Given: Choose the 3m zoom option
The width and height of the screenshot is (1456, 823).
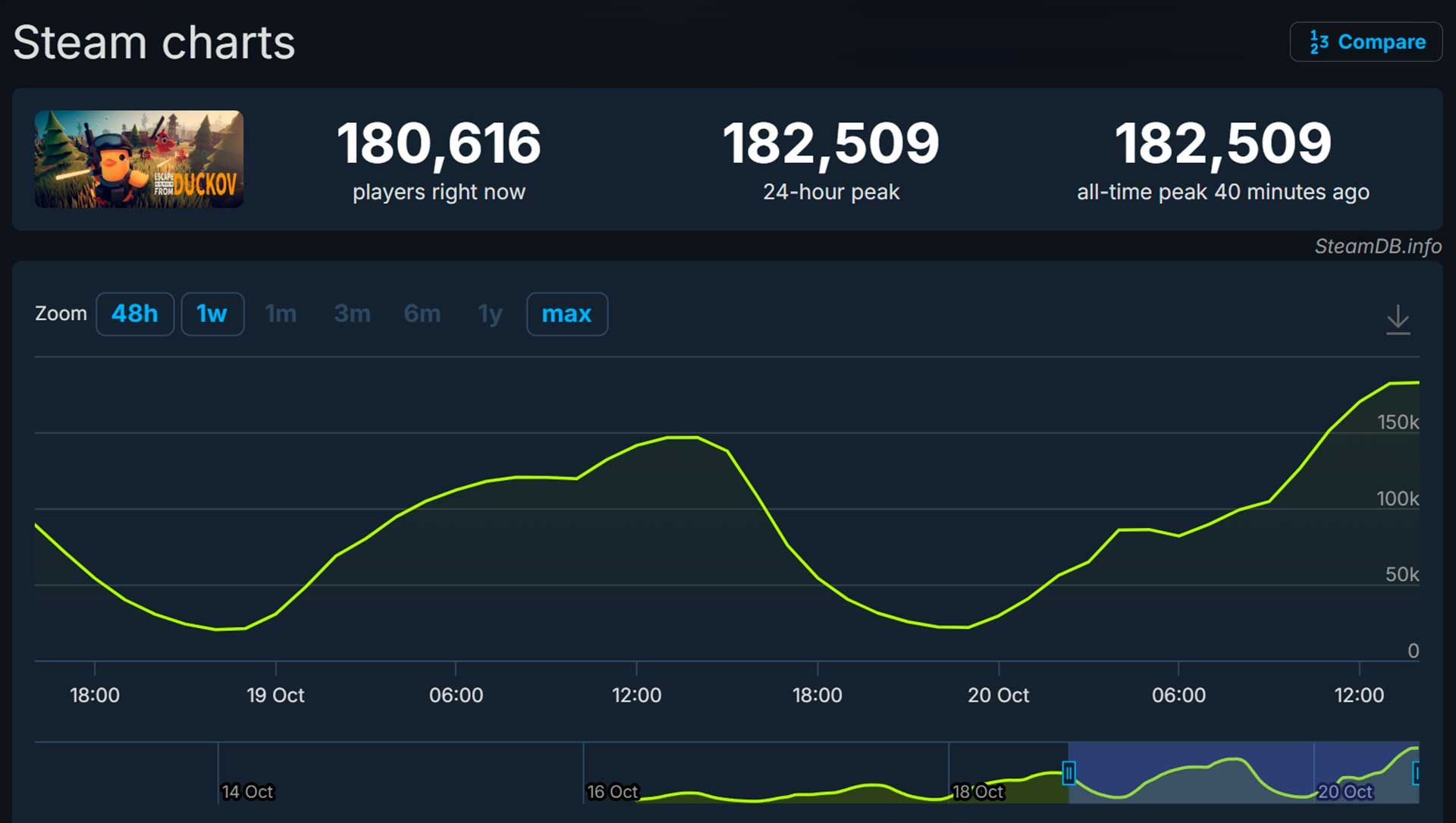Looking at the screenshot, I should [352, 313].
